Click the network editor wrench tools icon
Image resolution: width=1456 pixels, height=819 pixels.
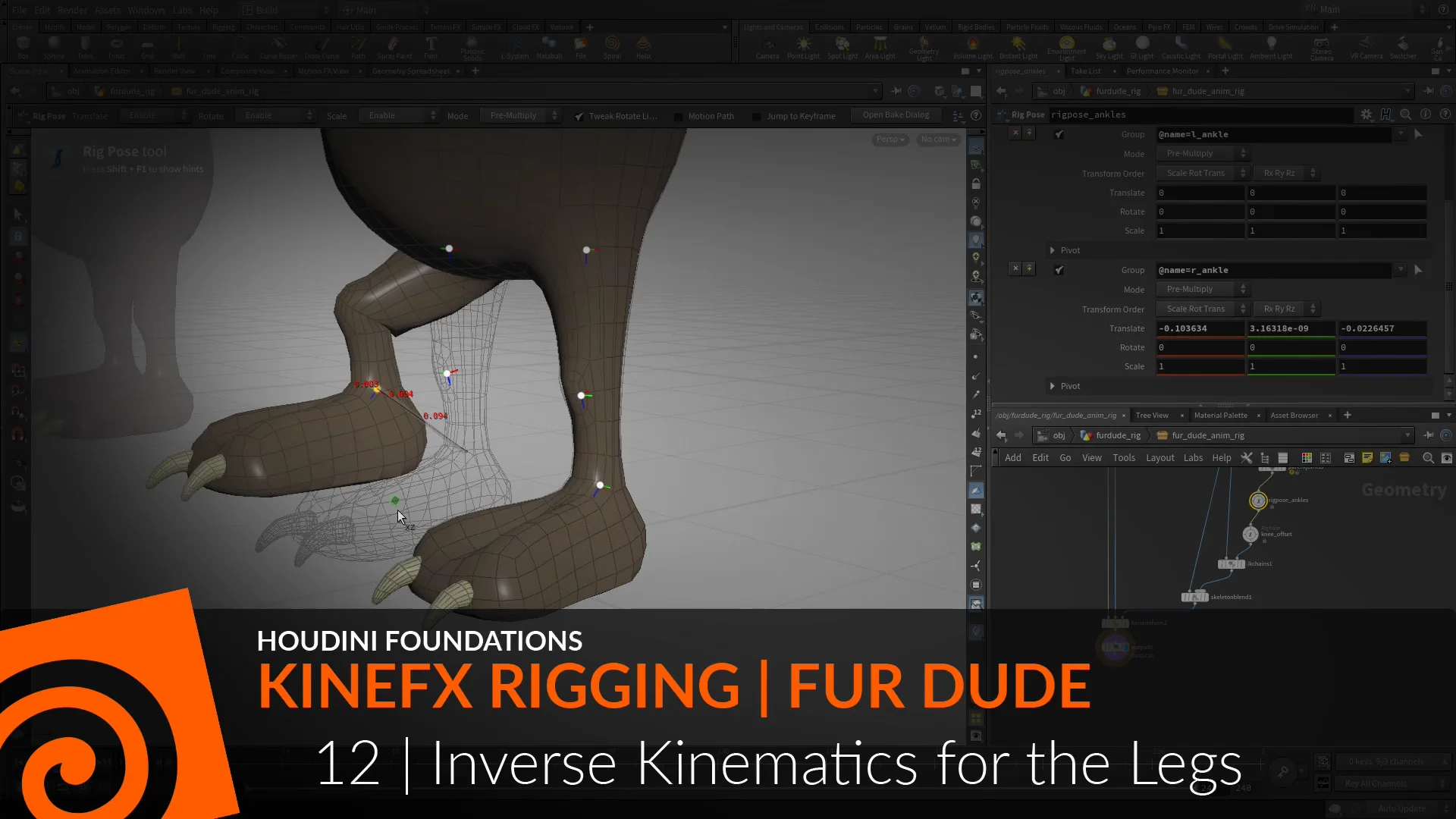coord(1246,458)
